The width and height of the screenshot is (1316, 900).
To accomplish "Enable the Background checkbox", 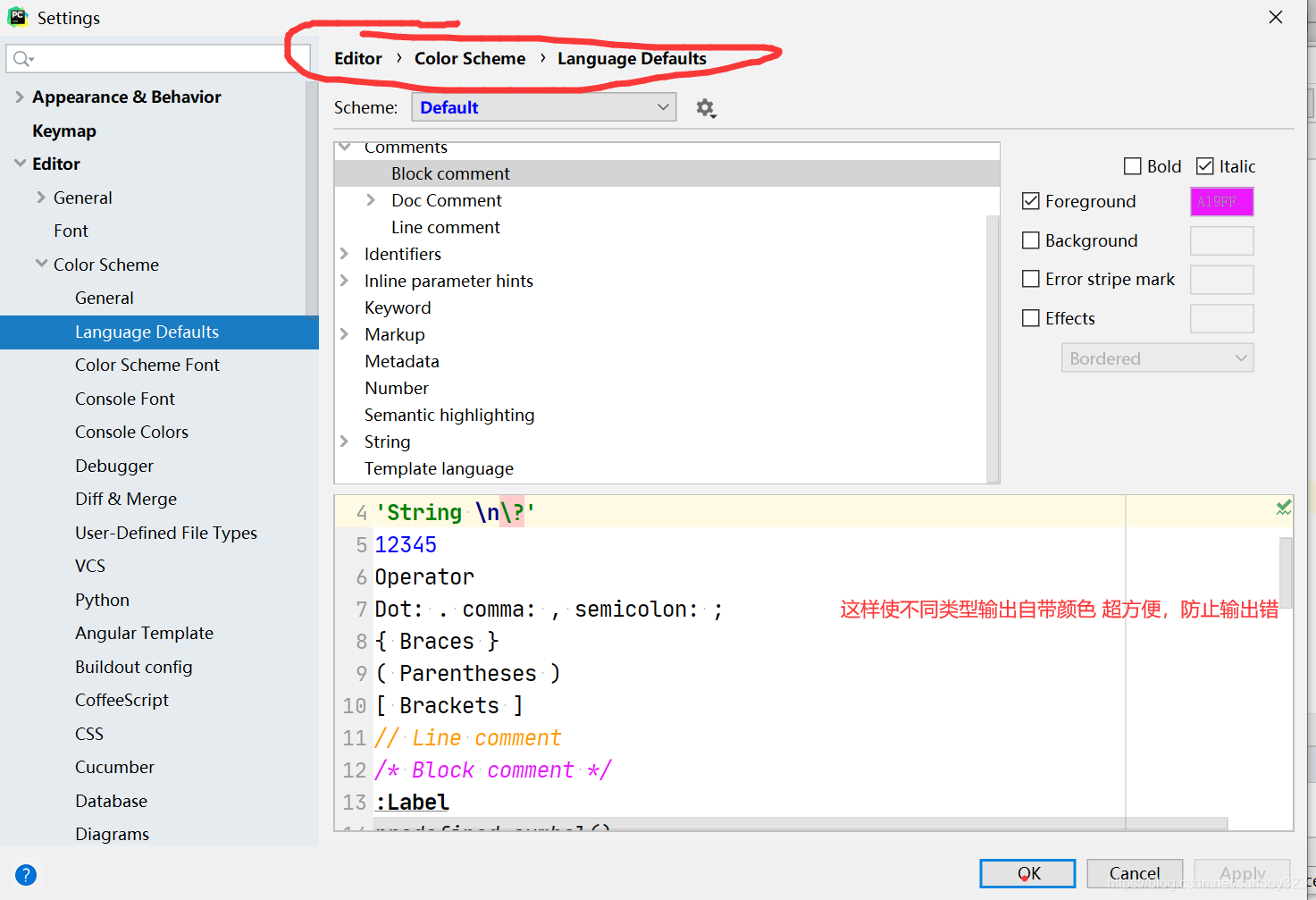I will click(x=1031, y=240).
